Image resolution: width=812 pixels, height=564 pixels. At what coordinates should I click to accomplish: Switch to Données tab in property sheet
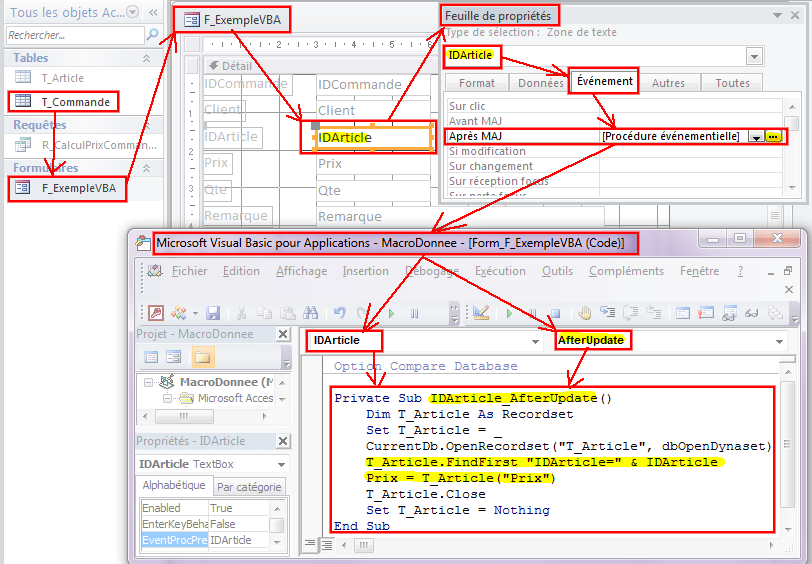(x=541, y=83)
